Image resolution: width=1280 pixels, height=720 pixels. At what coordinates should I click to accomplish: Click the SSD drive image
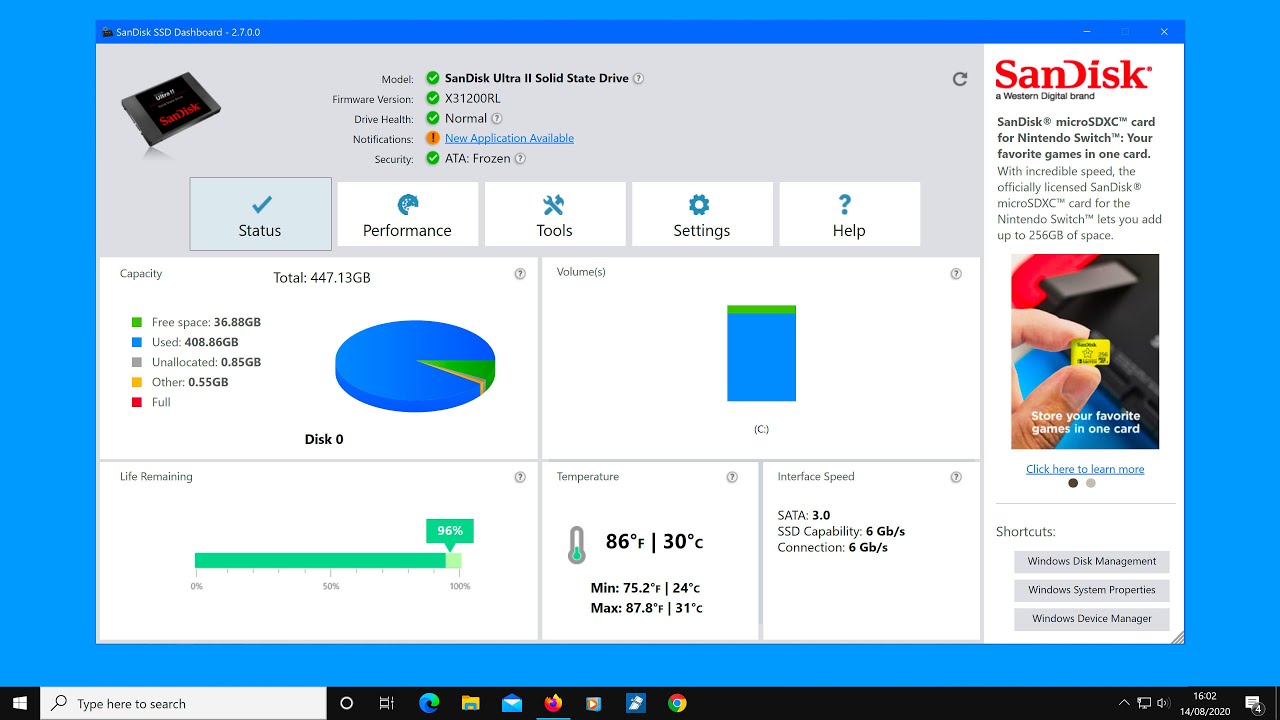click(x=171, y=110)
